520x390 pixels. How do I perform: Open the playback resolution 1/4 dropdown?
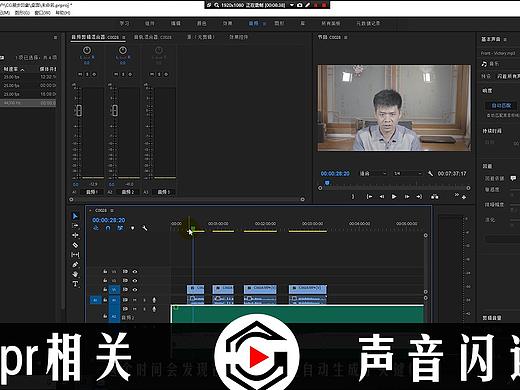point(408,173)
